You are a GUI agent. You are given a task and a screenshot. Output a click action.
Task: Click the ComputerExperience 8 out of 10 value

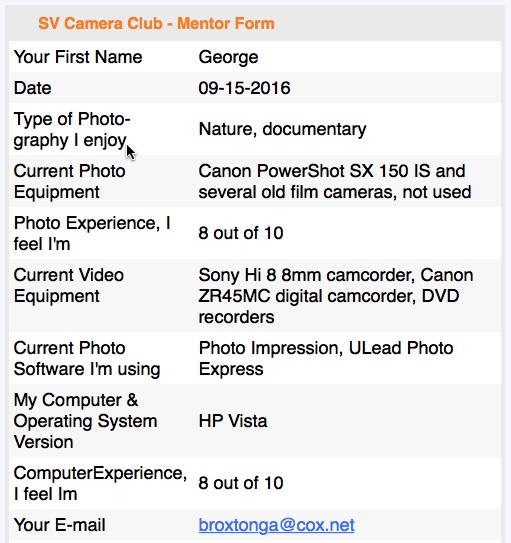241,483
